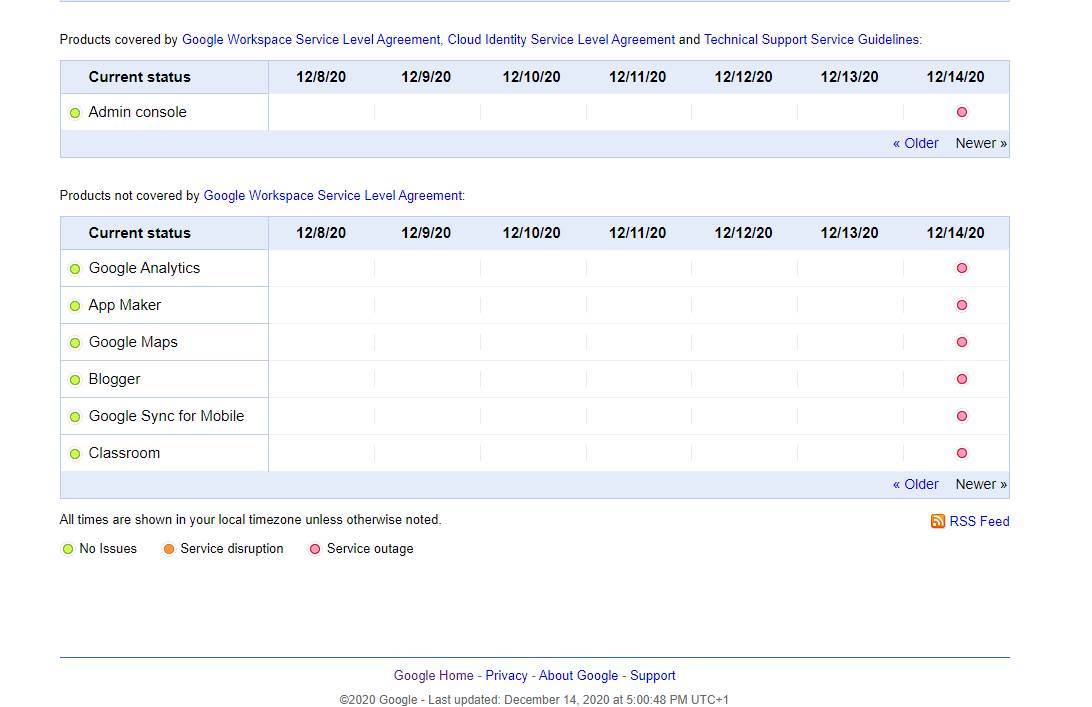This screenshot has width=1092, height=707.
Task: Visit the About Google footer link
Action: click(578, 676)
